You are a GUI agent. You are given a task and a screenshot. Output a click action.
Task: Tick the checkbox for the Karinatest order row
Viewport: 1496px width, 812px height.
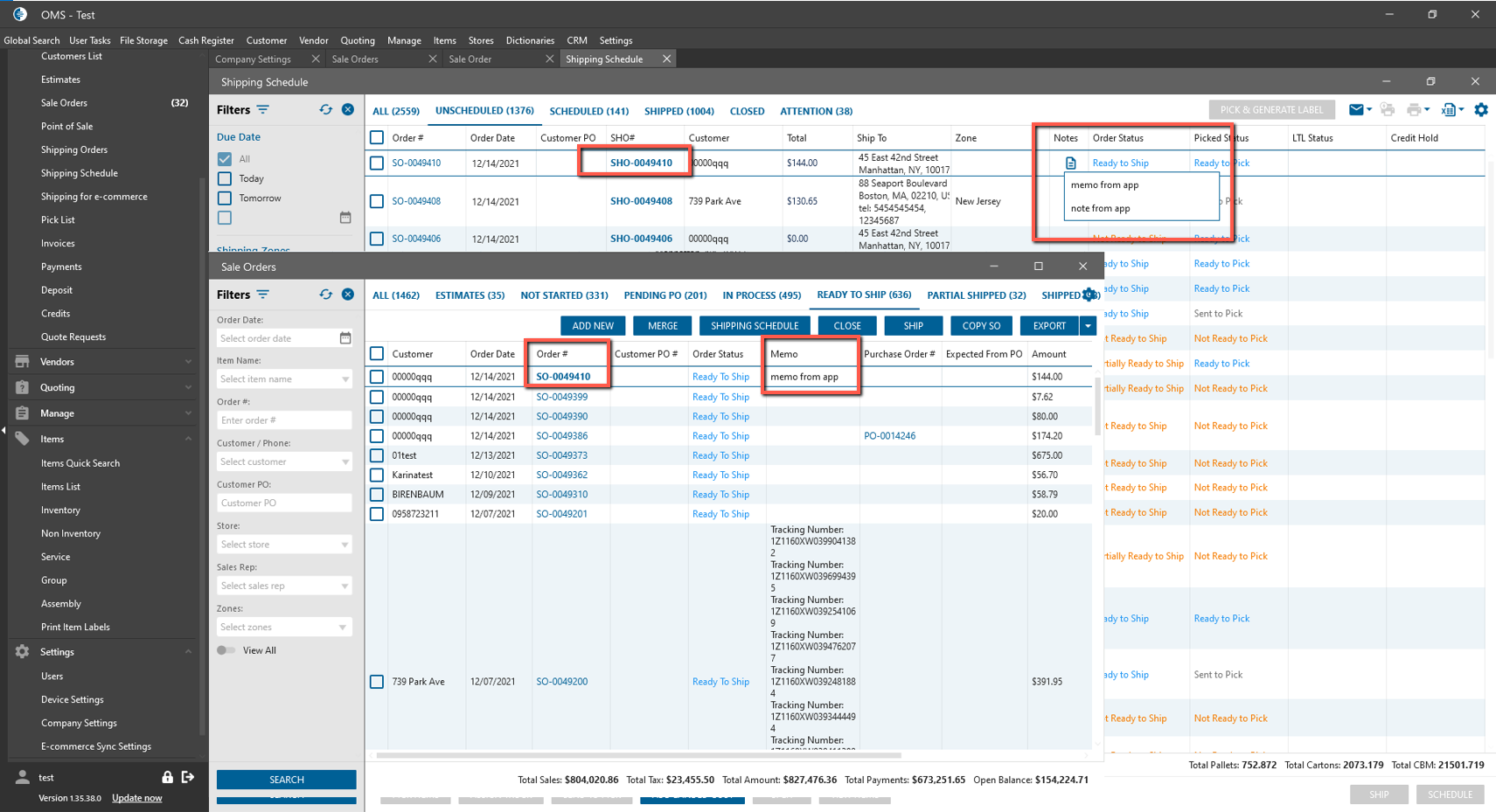[x=377, y=475]
